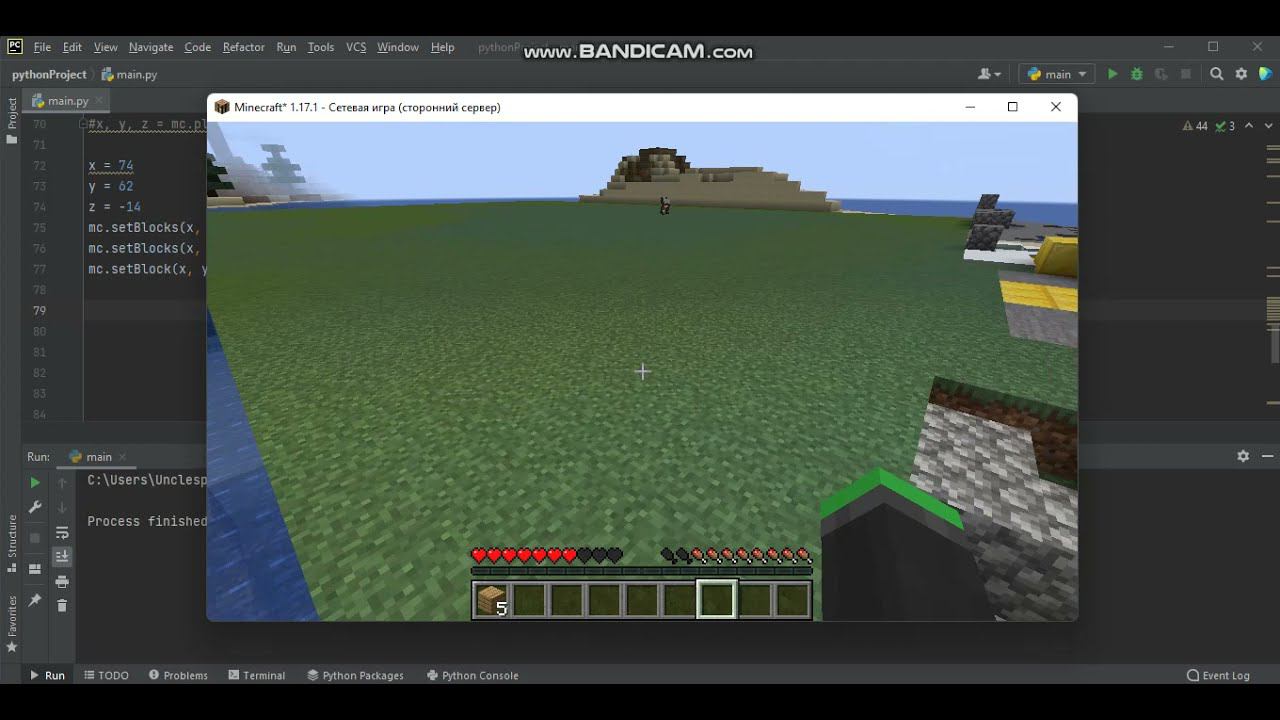This screenshot has height=720, width=1280.
Task: Toggle soft-wrap in Run console
Action: click(62, 532)
